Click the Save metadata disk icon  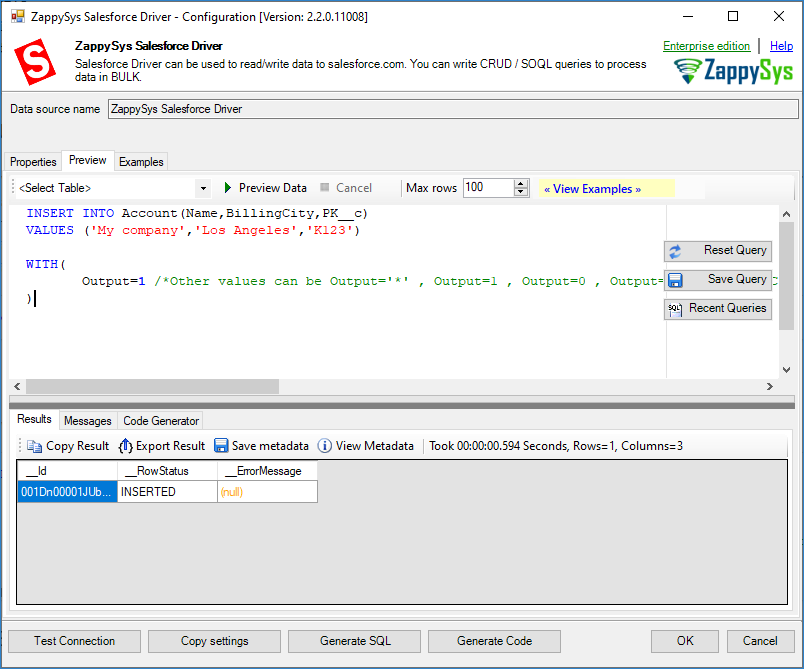click(221, 447)
